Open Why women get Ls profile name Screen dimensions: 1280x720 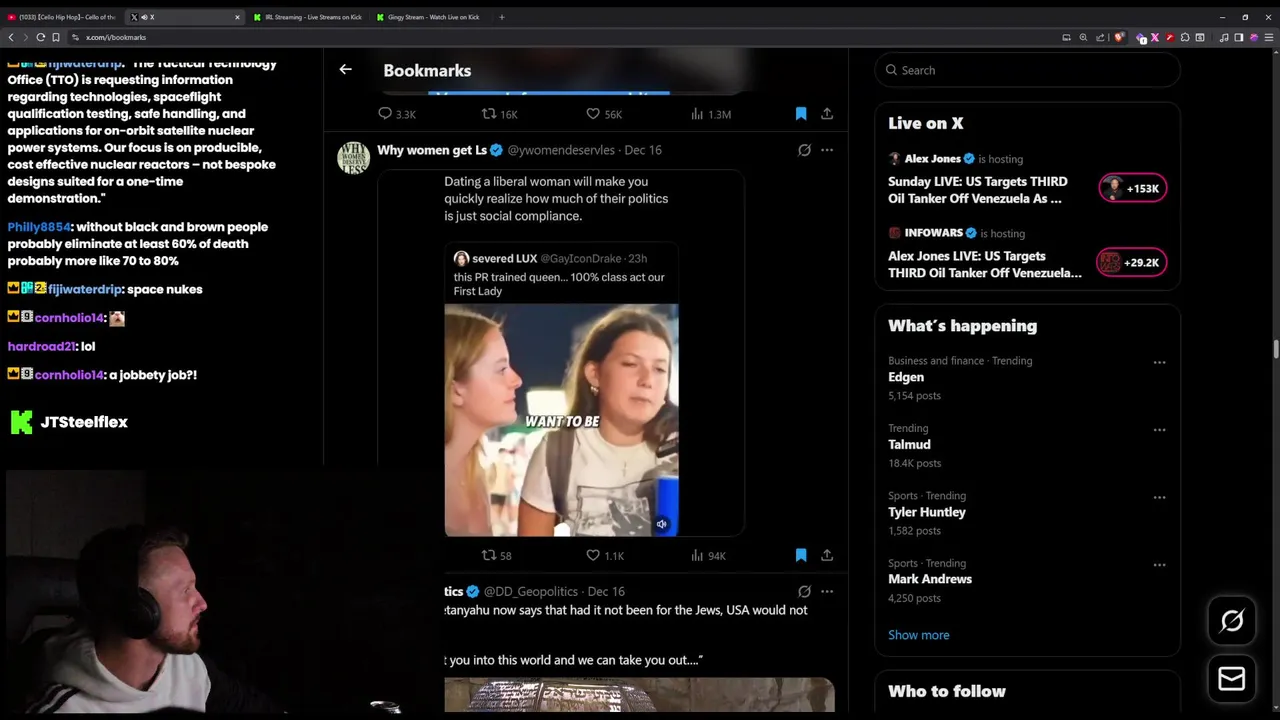click(432, 150)
